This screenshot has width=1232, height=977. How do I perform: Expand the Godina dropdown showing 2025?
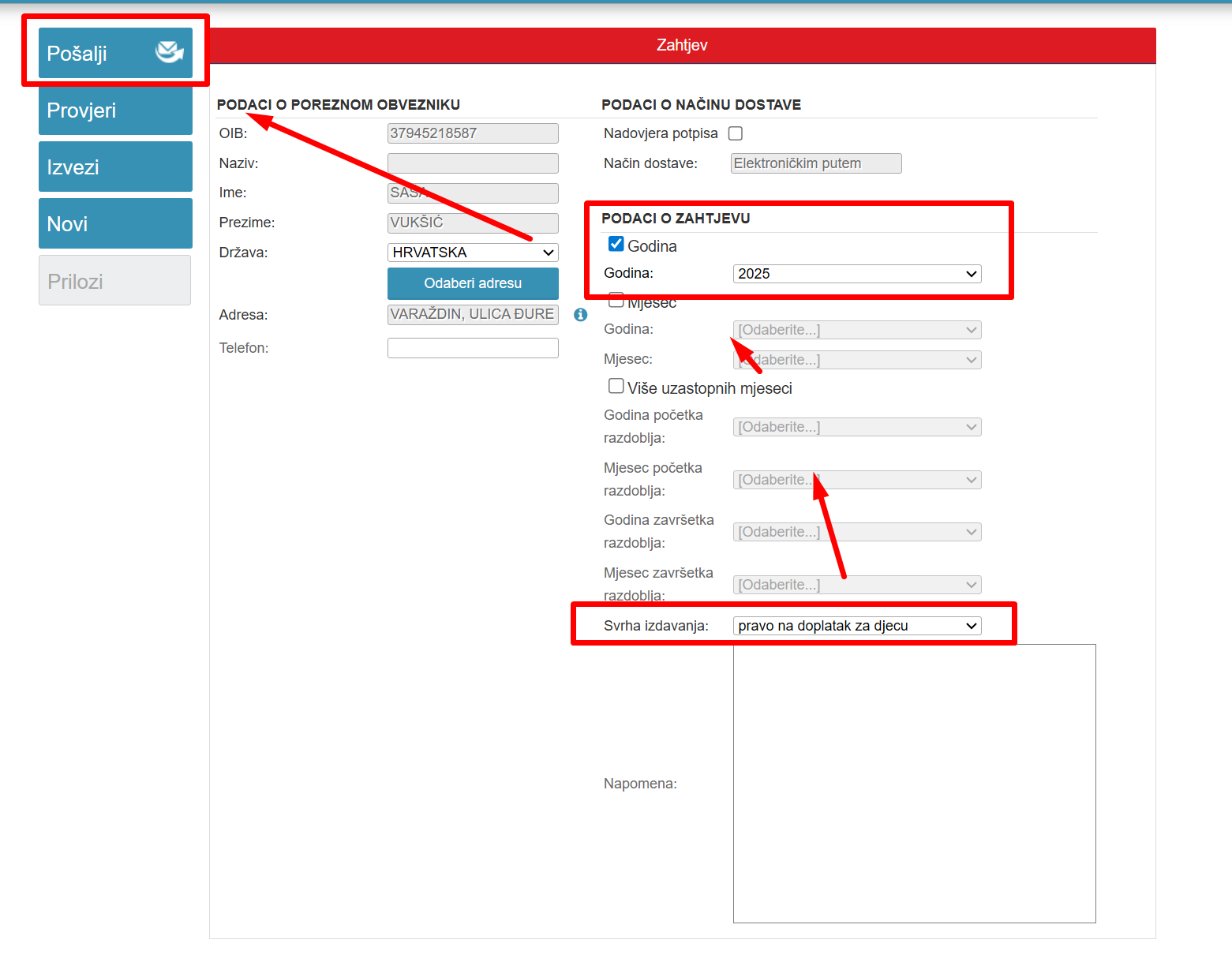(x=857, y=274)
